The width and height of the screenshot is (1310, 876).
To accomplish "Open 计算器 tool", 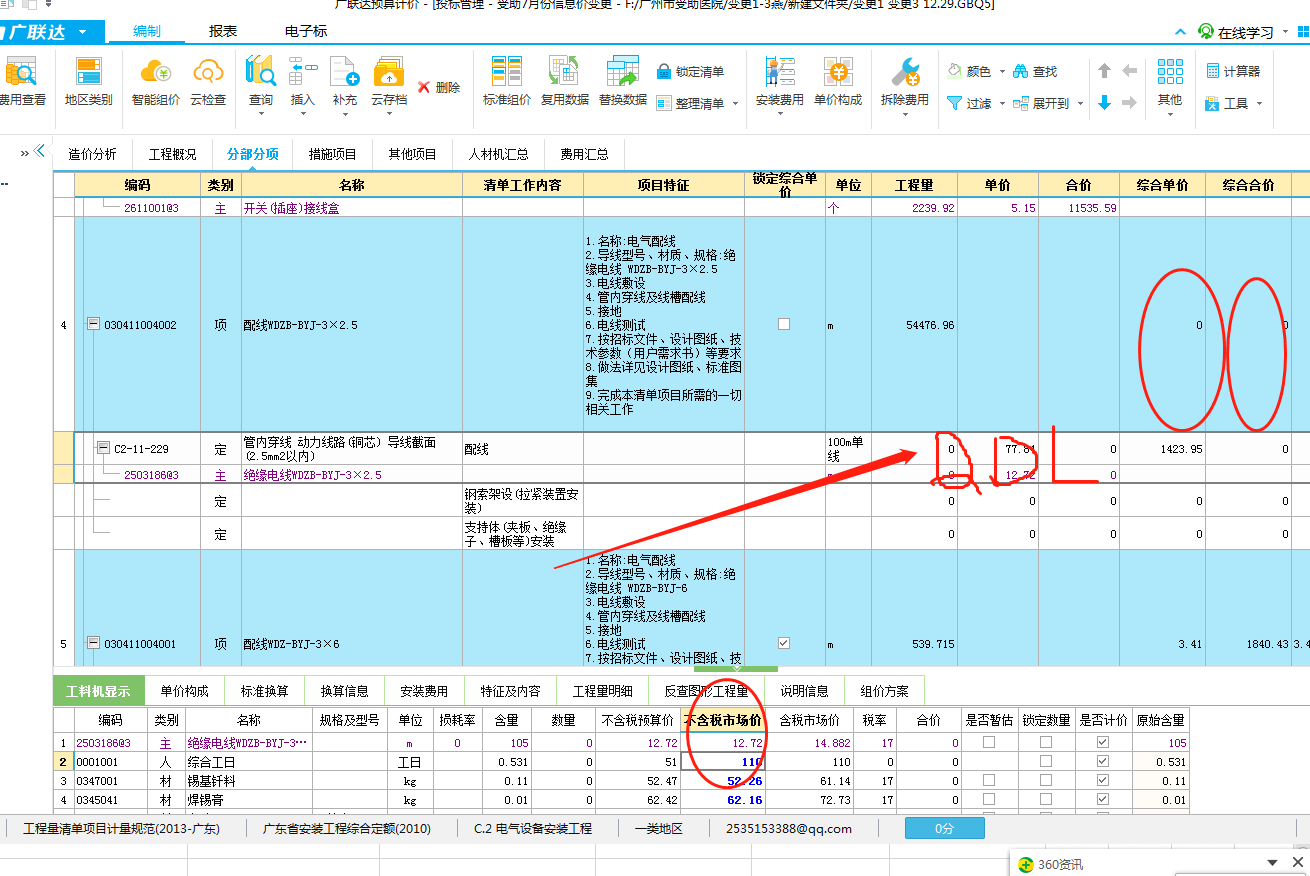I will point(1233,71).
